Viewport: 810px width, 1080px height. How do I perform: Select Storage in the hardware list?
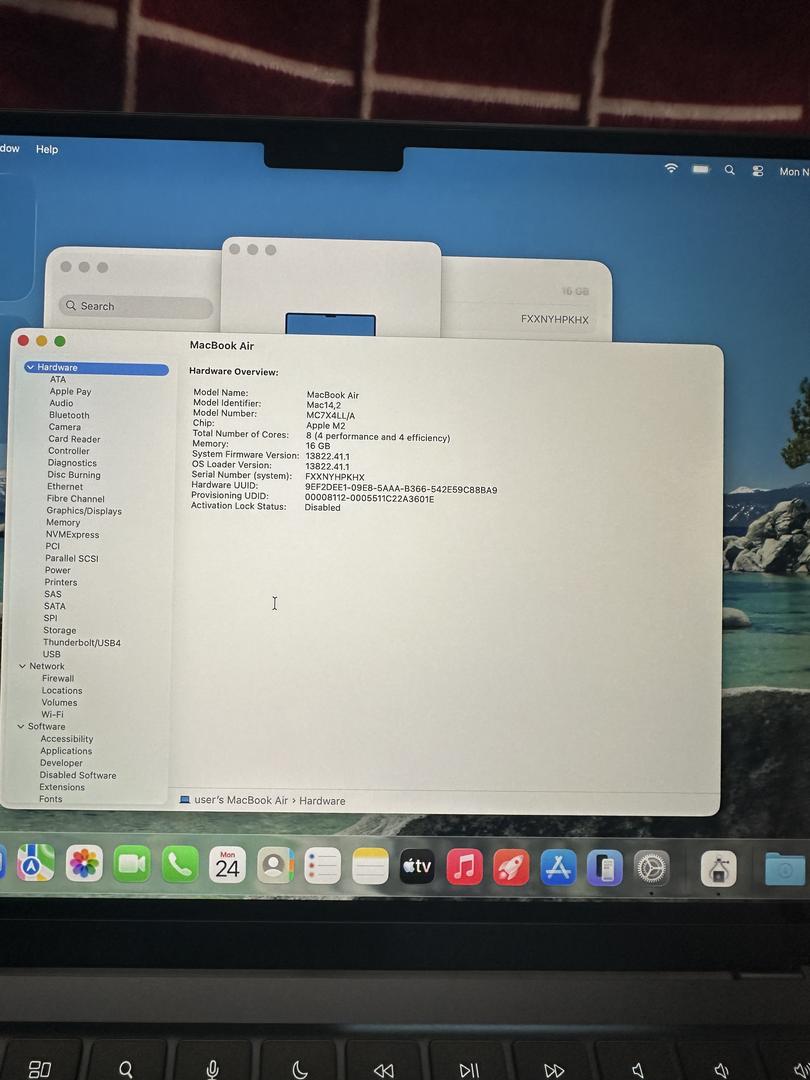[60, 631]
